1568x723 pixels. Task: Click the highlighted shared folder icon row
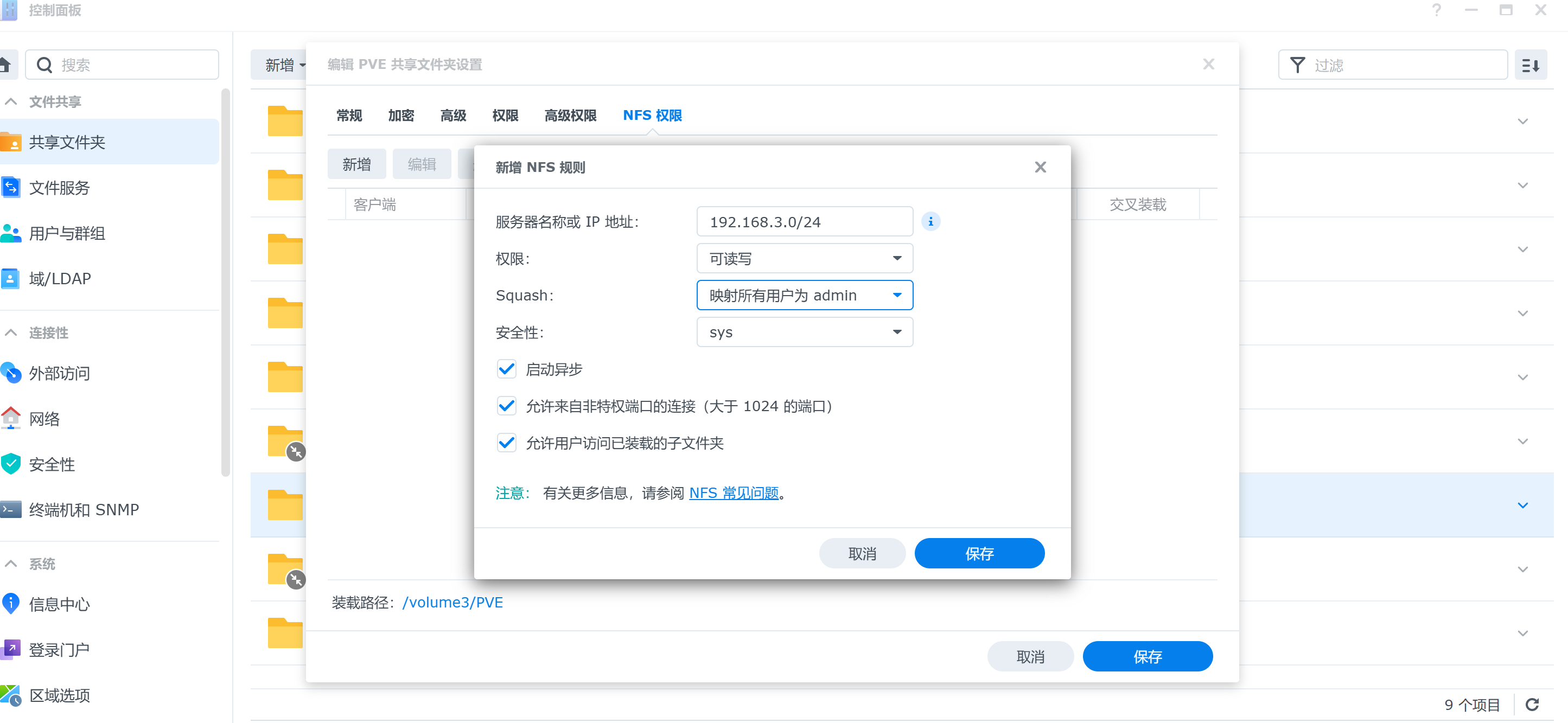click(x=285, y=505)
